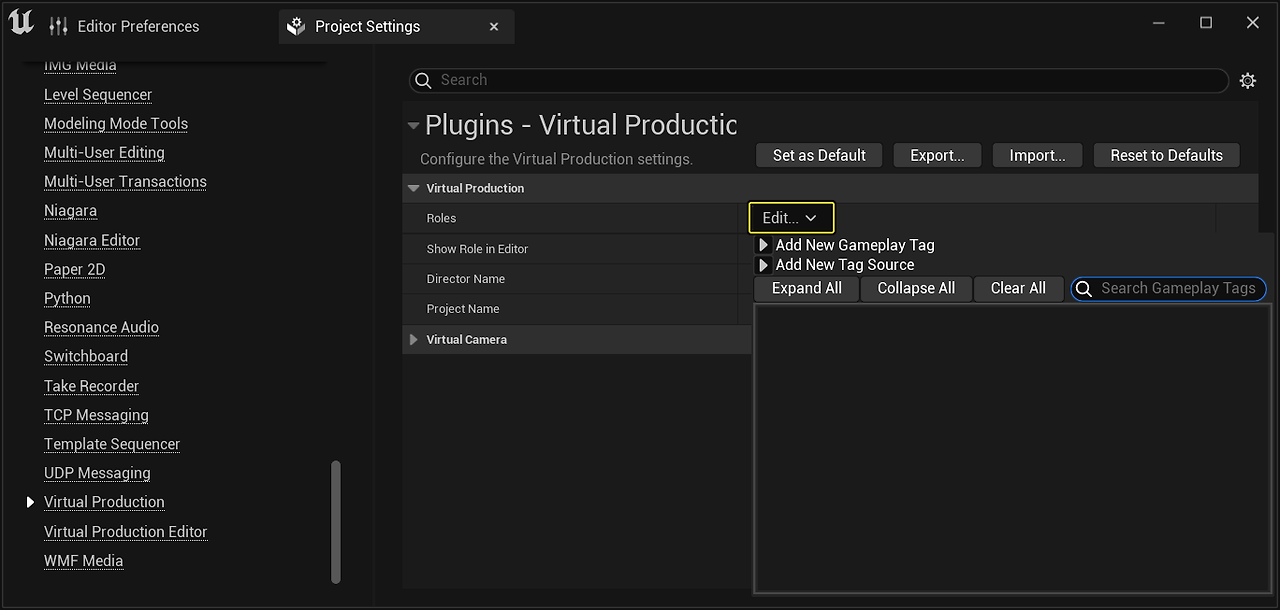
Task: Open the Roles Edit dropdown
Action: click(x=791, y=218)
